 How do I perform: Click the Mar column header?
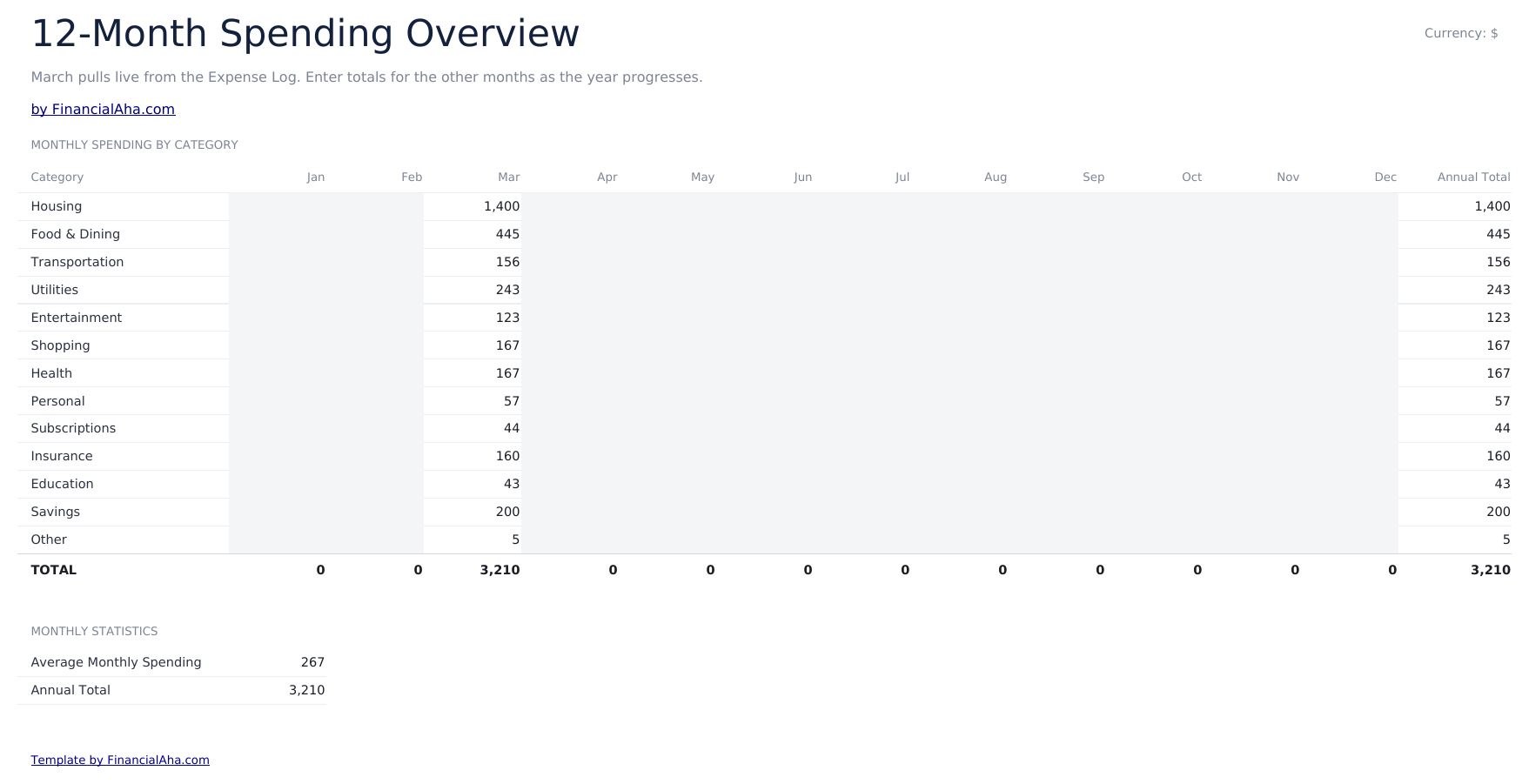coord(509,177)
